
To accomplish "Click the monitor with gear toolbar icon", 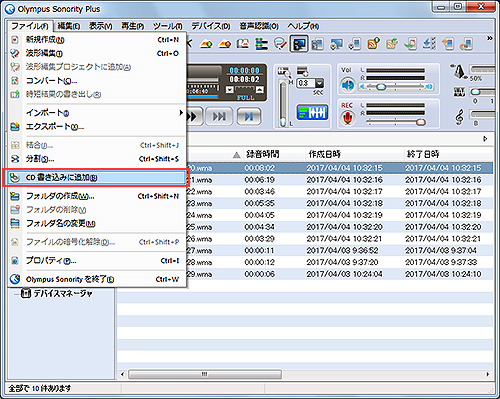I will [336, 44].
